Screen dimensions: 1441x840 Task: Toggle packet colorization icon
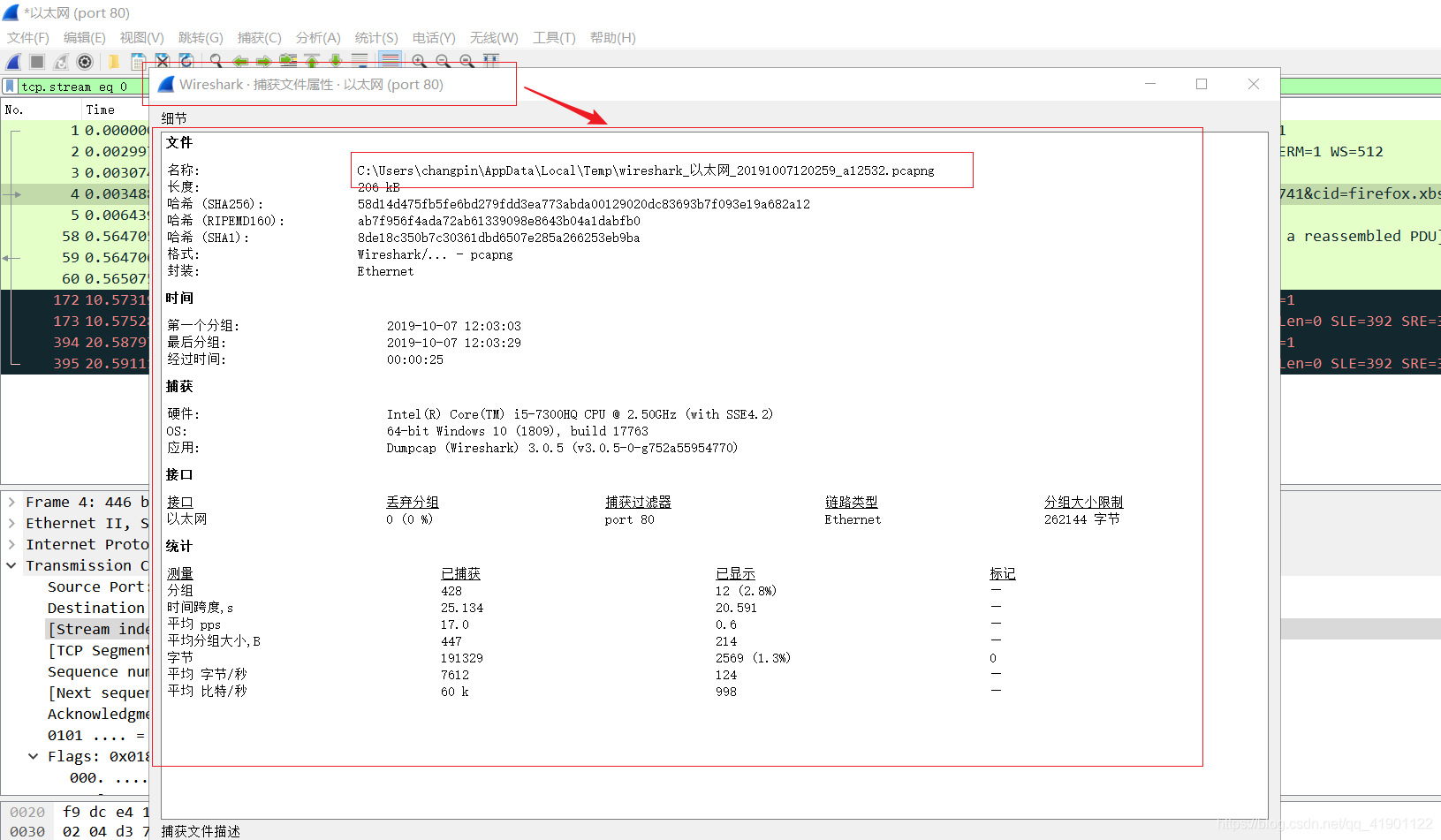coord(390,61)
